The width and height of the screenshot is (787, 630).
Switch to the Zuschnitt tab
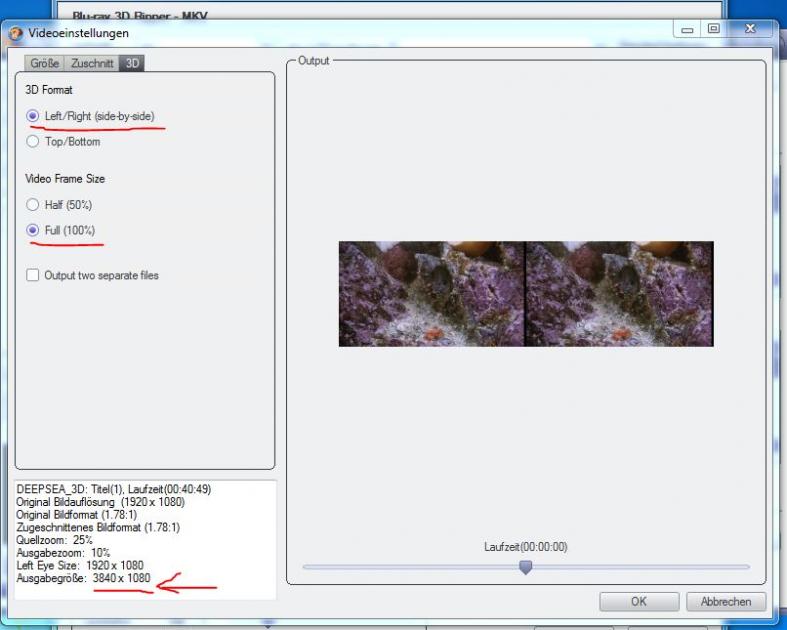coord(92,63)
